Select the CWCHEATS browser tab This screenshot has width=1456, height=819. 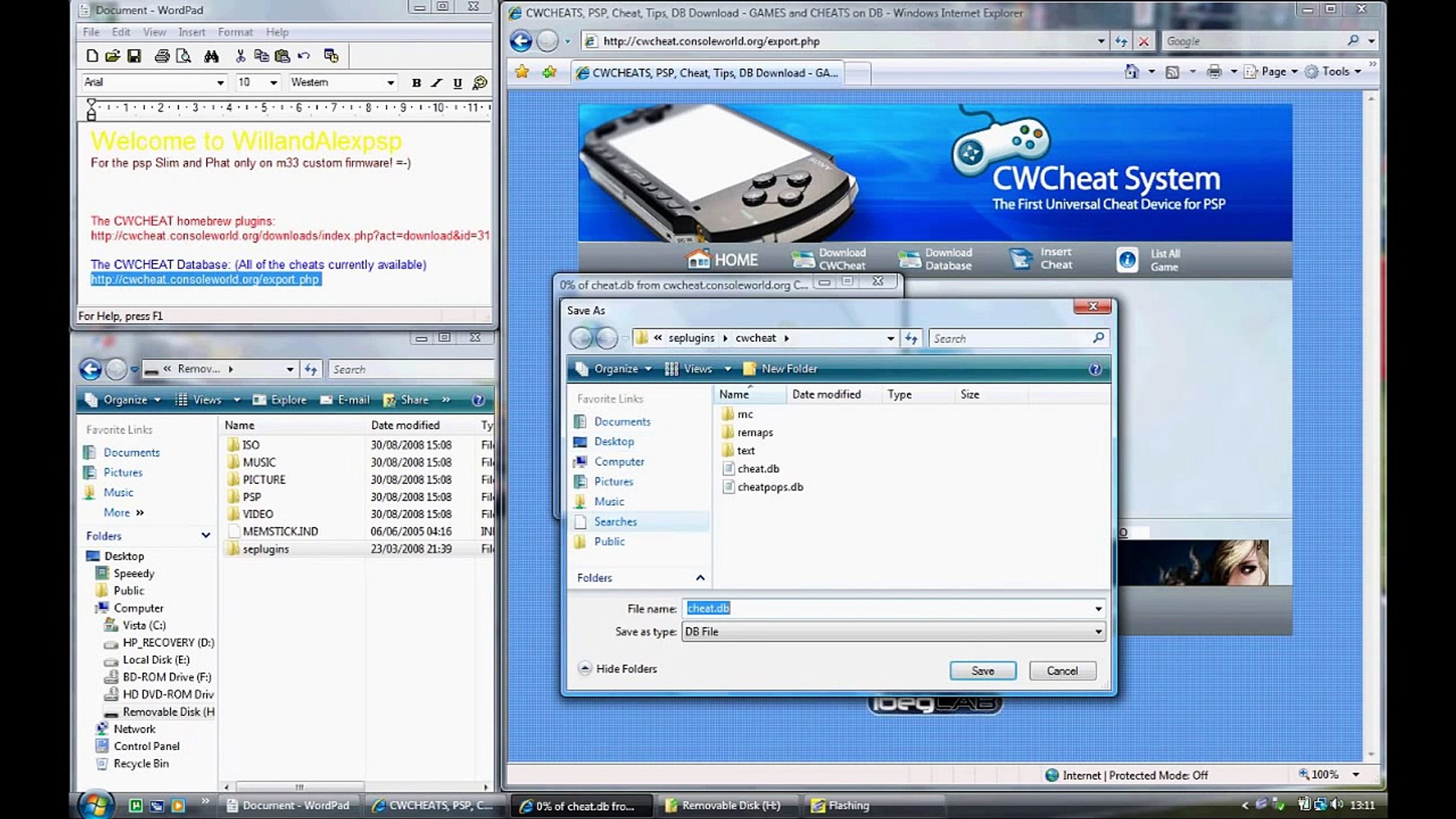(x=707, y=73)
